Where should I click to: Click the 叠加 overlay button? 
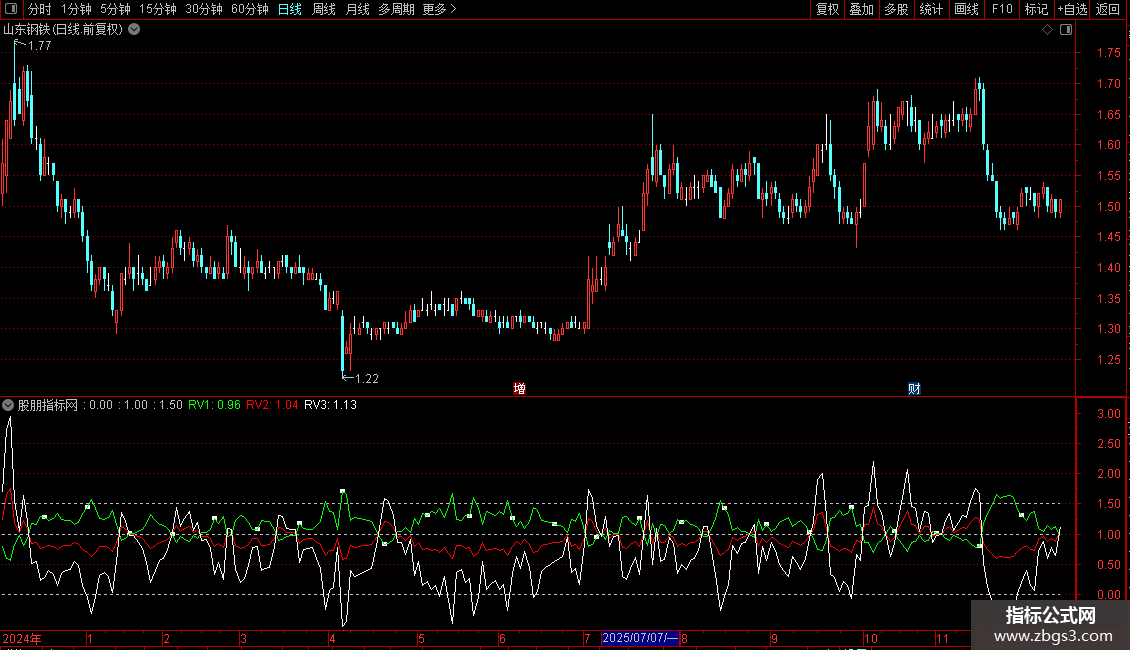pyautogui.click(x=861, y=9)
